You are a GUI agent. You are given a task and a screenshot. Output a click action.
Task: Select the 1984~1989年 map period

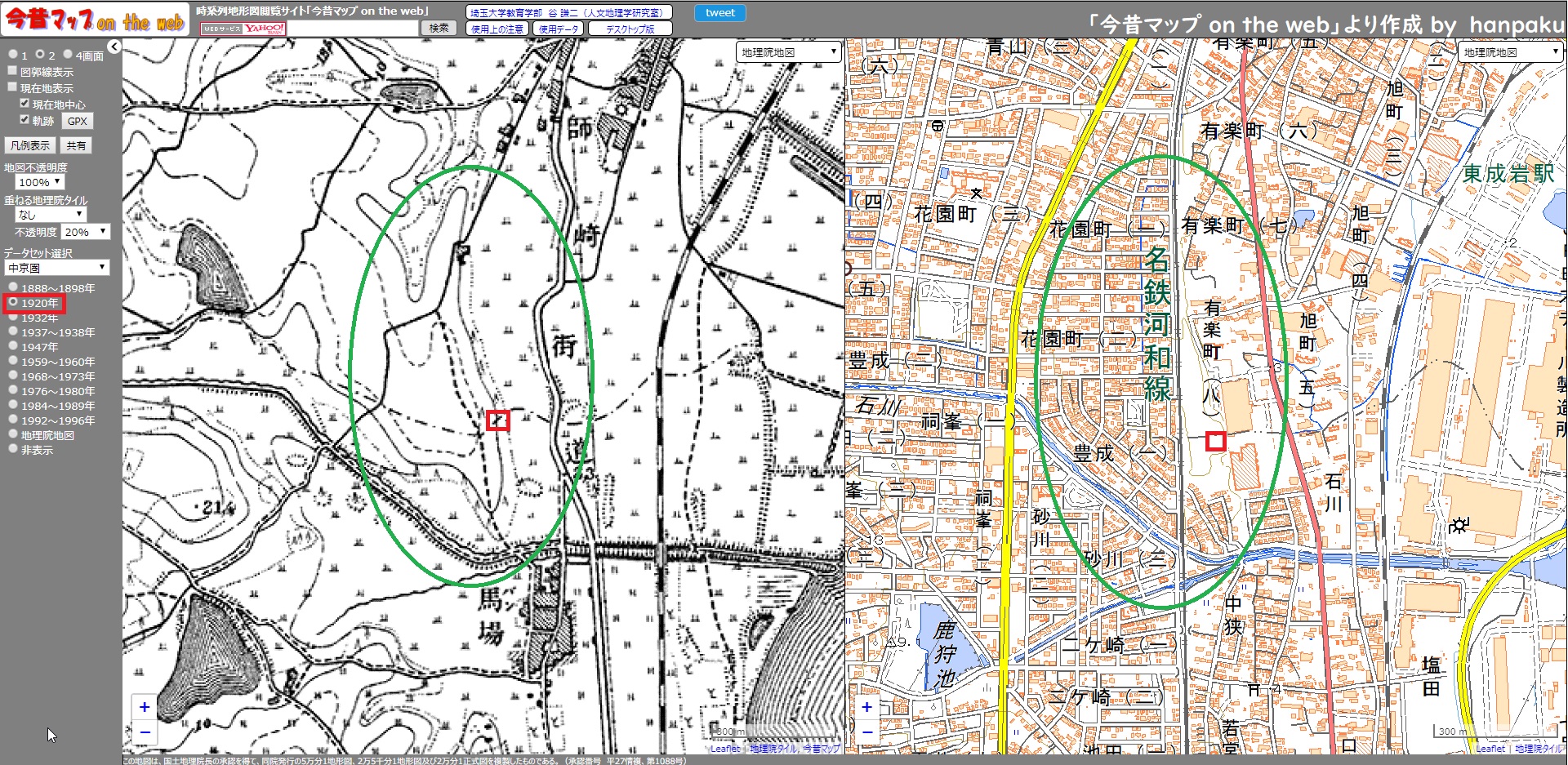[13, 405]
